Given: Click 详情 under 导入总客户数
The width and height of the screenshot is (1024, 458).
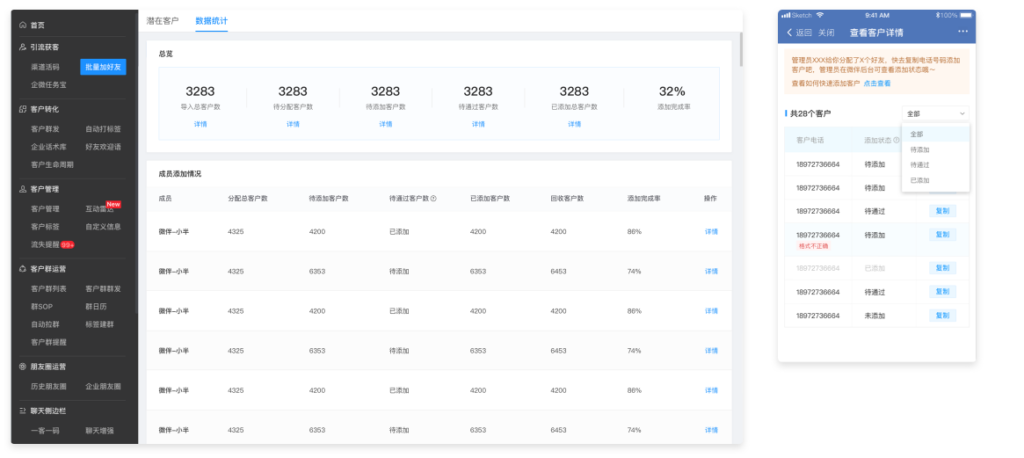Looking at the screenshot, I should coord(200,124).
